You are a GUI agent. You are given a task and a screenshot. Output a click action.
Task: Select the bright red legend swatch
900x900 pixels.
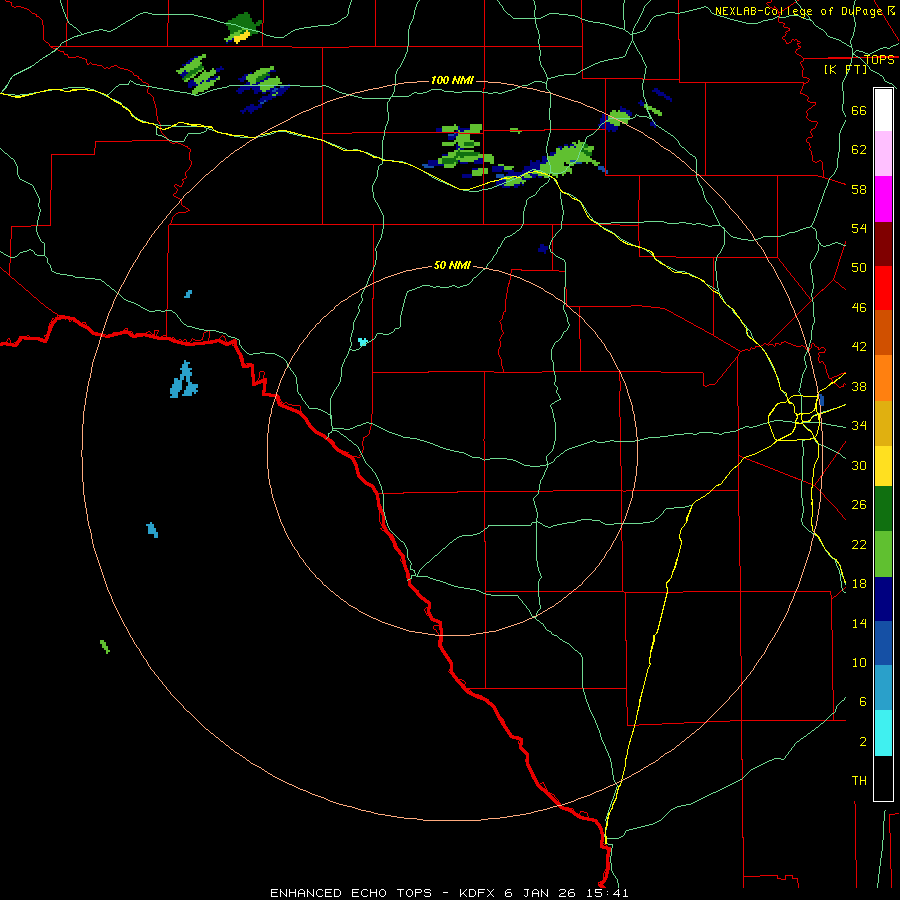coord(883,288)
